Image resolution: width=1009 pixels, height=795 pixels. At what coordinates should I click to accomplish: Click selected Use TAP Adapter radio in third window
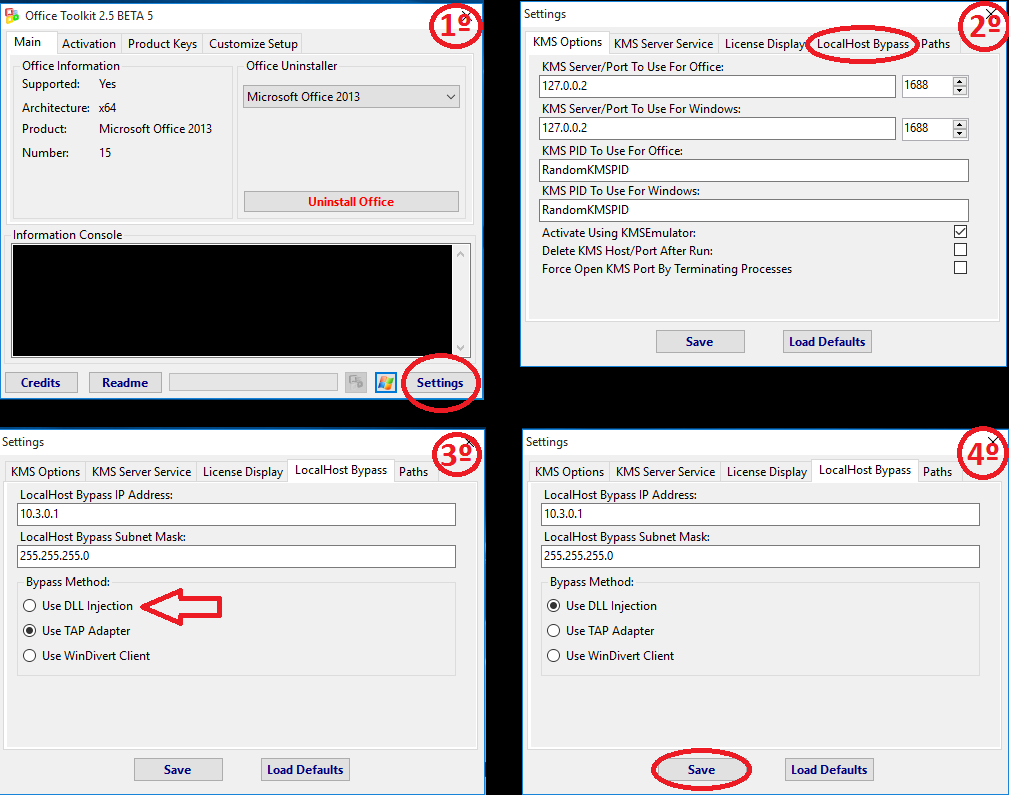tap(30, 631)
